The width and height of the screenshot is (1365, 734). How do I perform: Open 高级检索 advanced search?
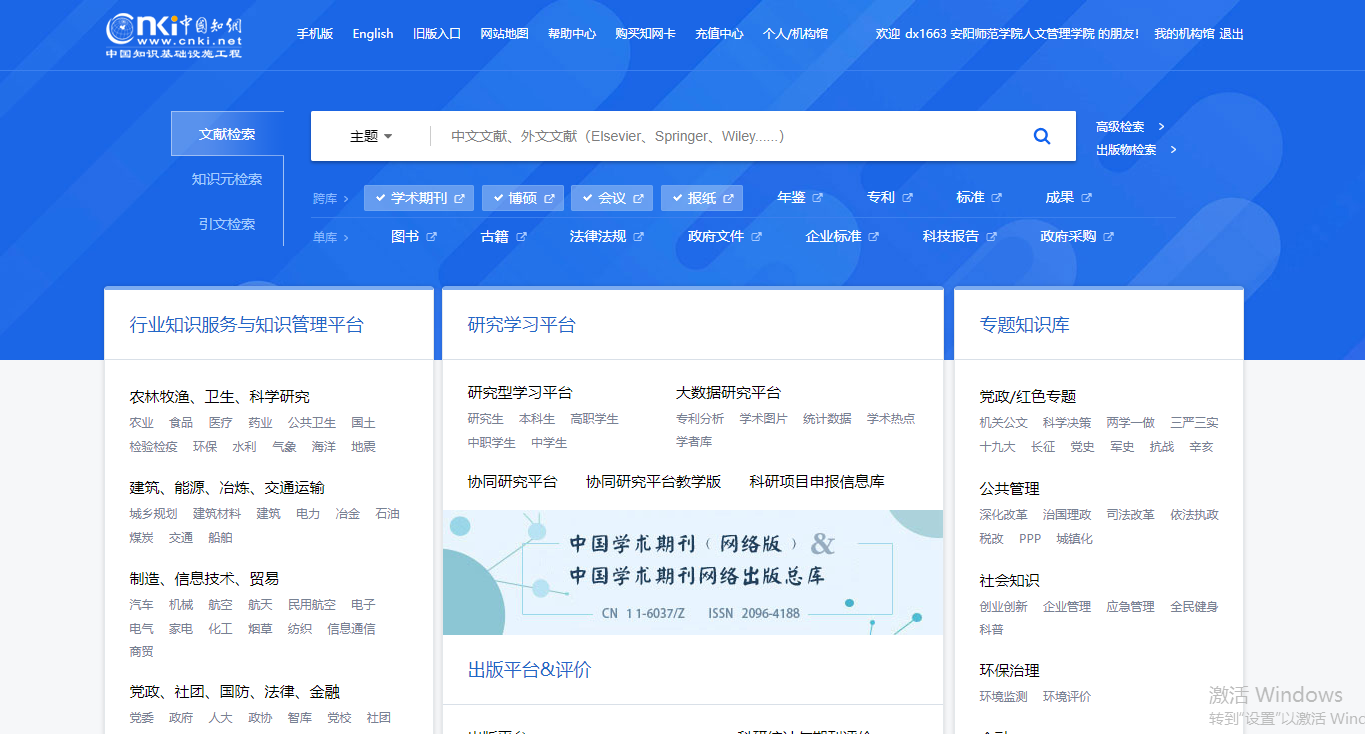[1120, 127]
